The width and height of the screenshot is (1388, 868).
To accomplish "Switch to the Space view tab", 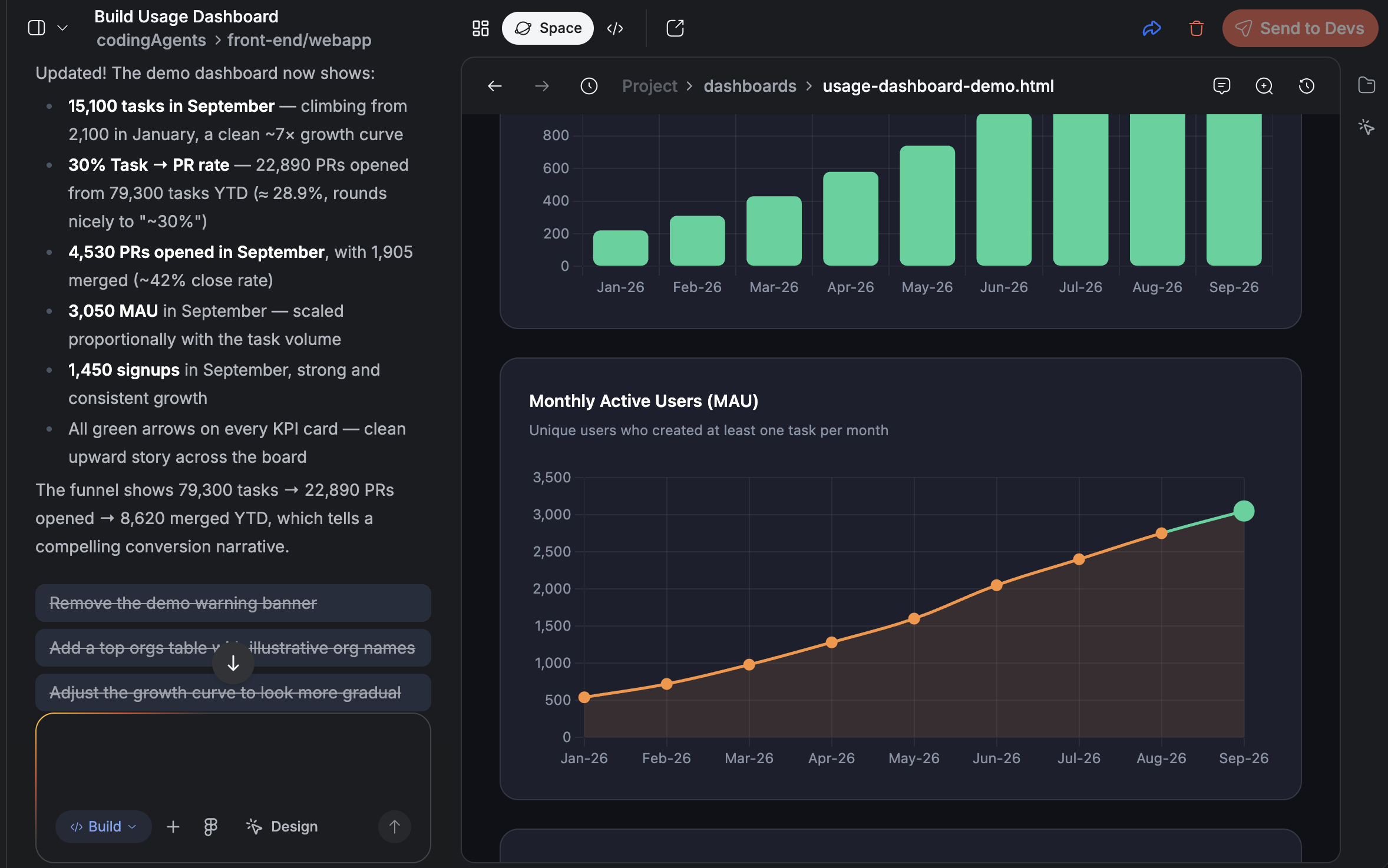I will [548, 28].
